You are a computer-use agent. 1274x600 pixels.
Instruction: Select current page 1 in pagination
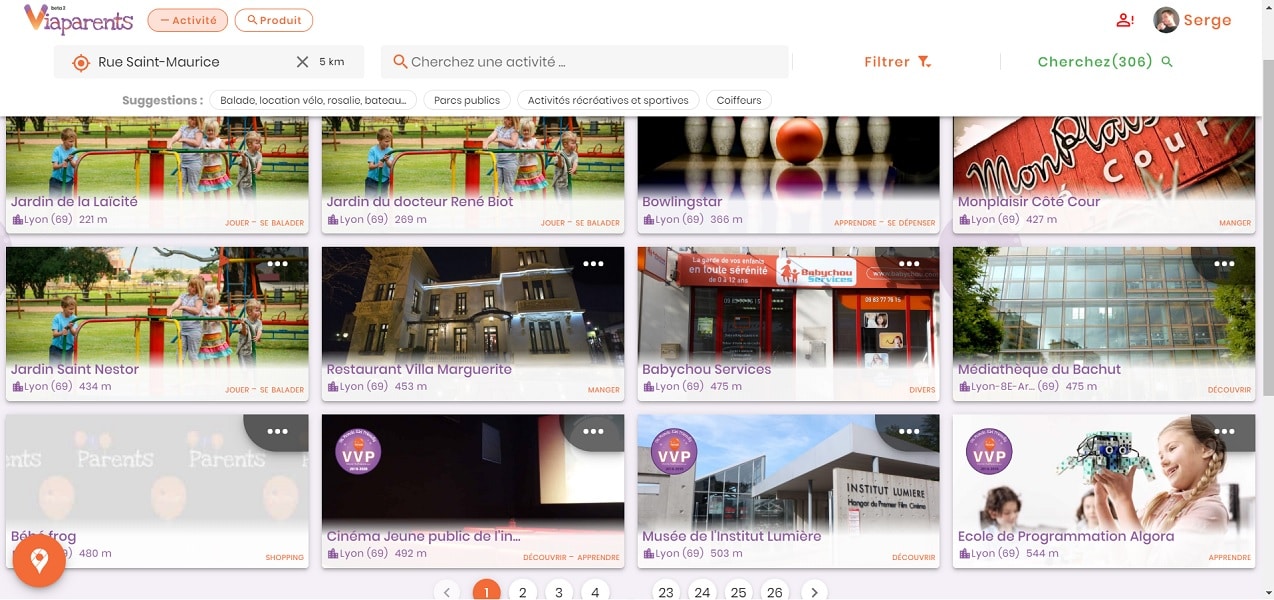pyautogui.click(x=486, y=592)
